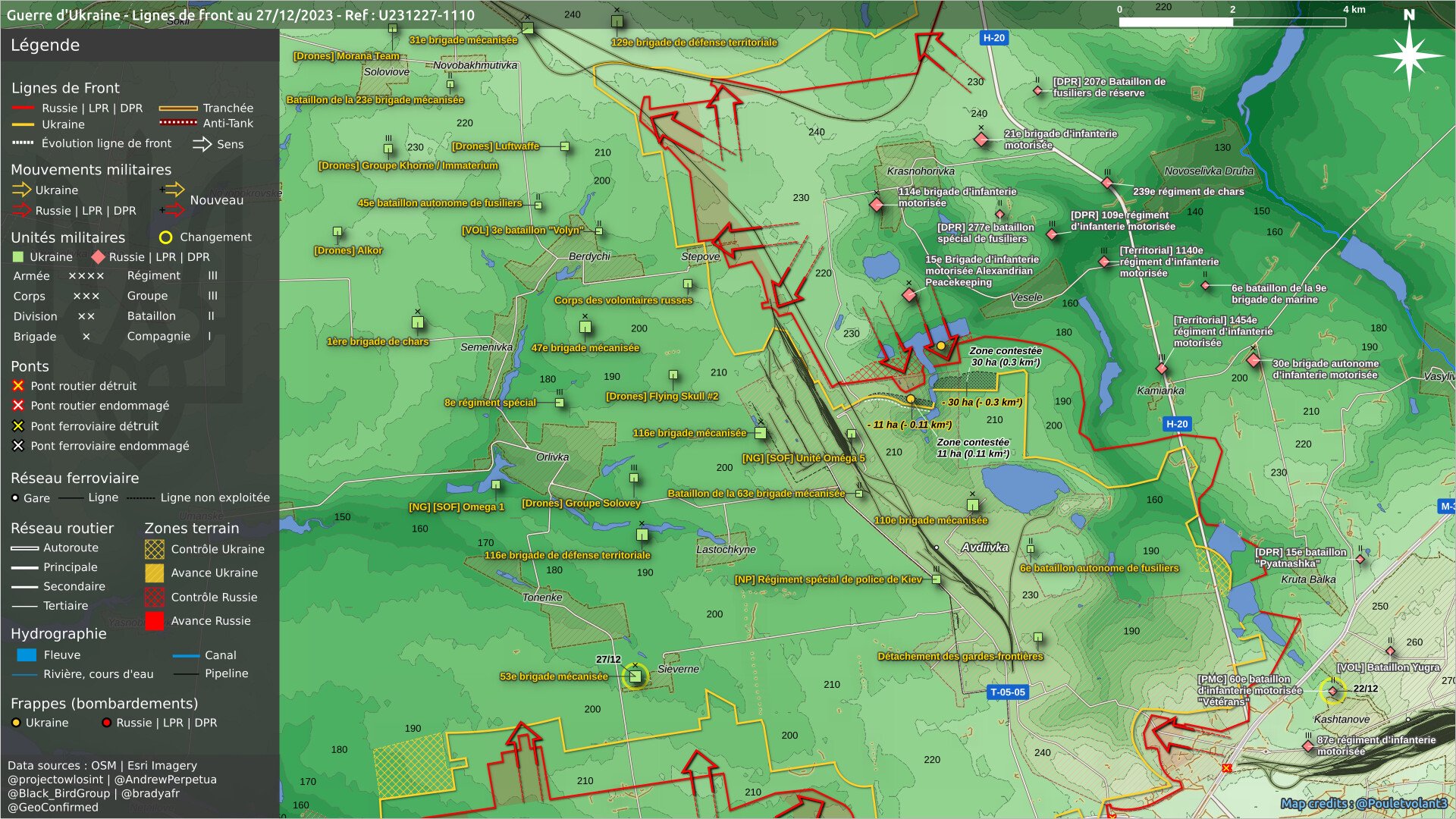Viewport: 1456px width, 819px height.
Task: Click the Ukraine strike dot in Frappes legend
Action: click(x=16, y=723)
